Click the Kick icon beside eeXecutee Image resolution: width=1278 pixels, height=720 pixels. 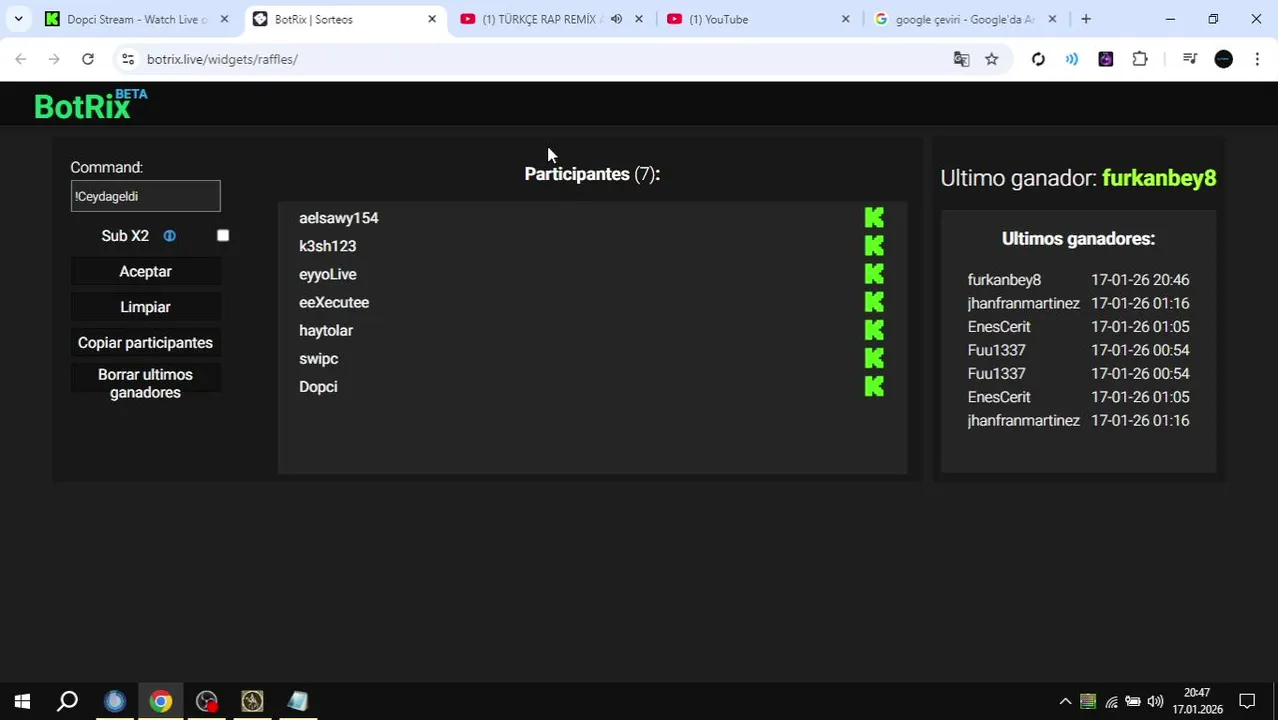pos(874,302)
